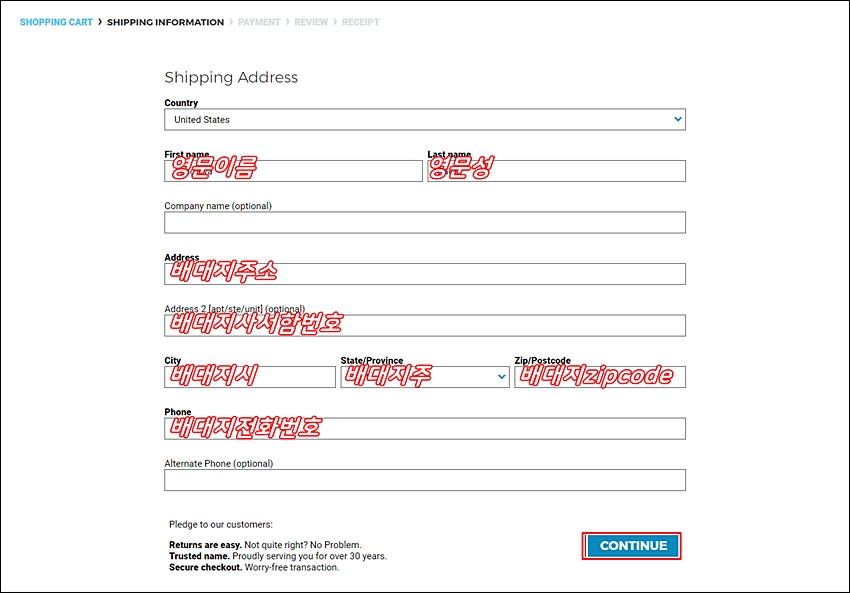Open the Country dropdown arrow
The image size is (850, 593).
point(678,119)
